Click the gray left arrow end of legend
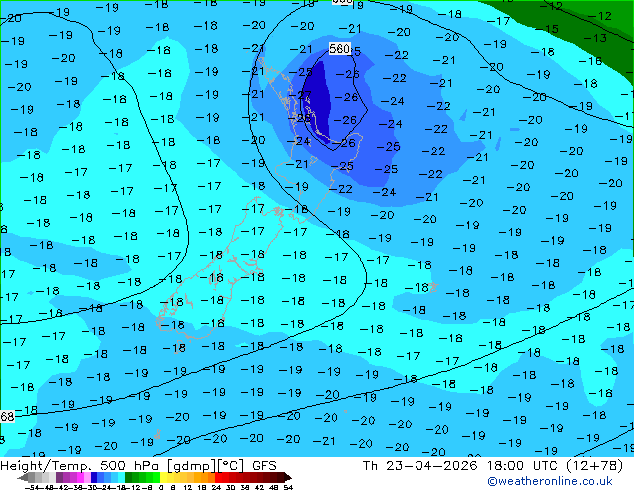Viewport: 634px width, 490px height. (x=23, y=477)
